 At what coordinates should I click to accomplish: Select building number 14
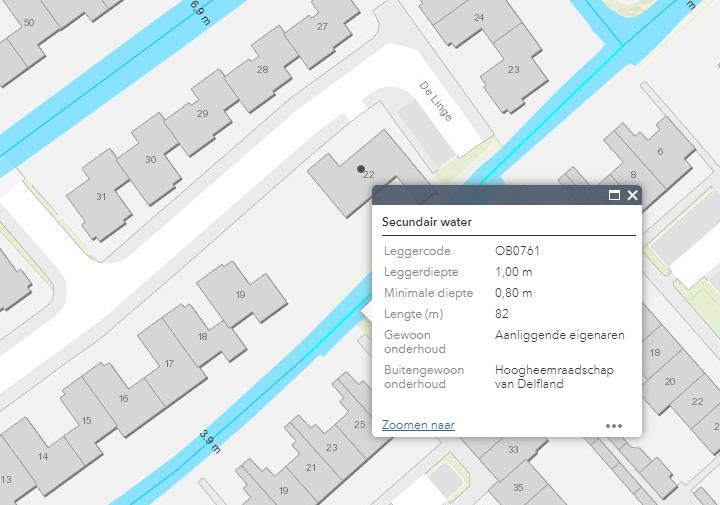43,457
